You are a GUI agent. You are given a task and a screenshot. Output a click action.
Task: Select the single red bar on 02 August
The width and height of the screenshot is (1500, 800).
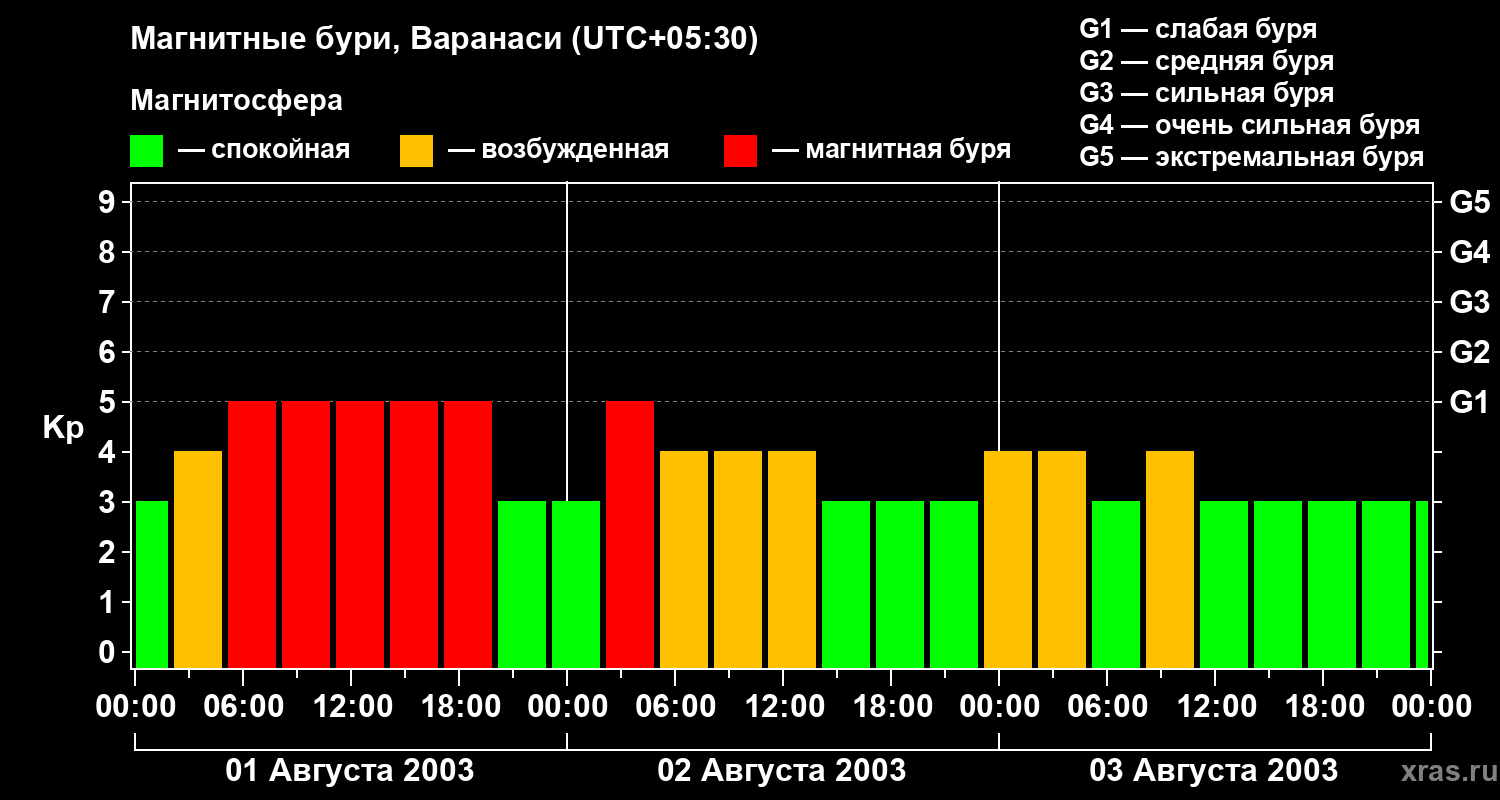[630, 534]
